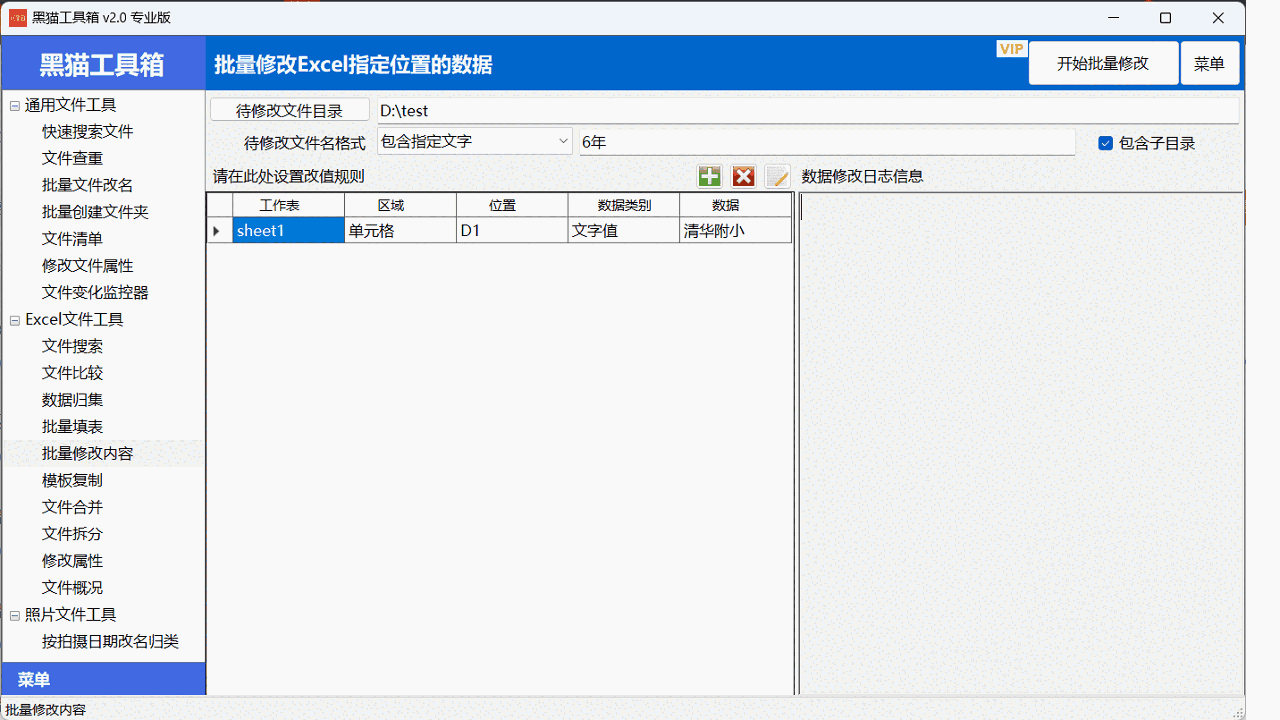
Task: Launch 文件变化监控器 from the sidebar
Action: [95, 293]
